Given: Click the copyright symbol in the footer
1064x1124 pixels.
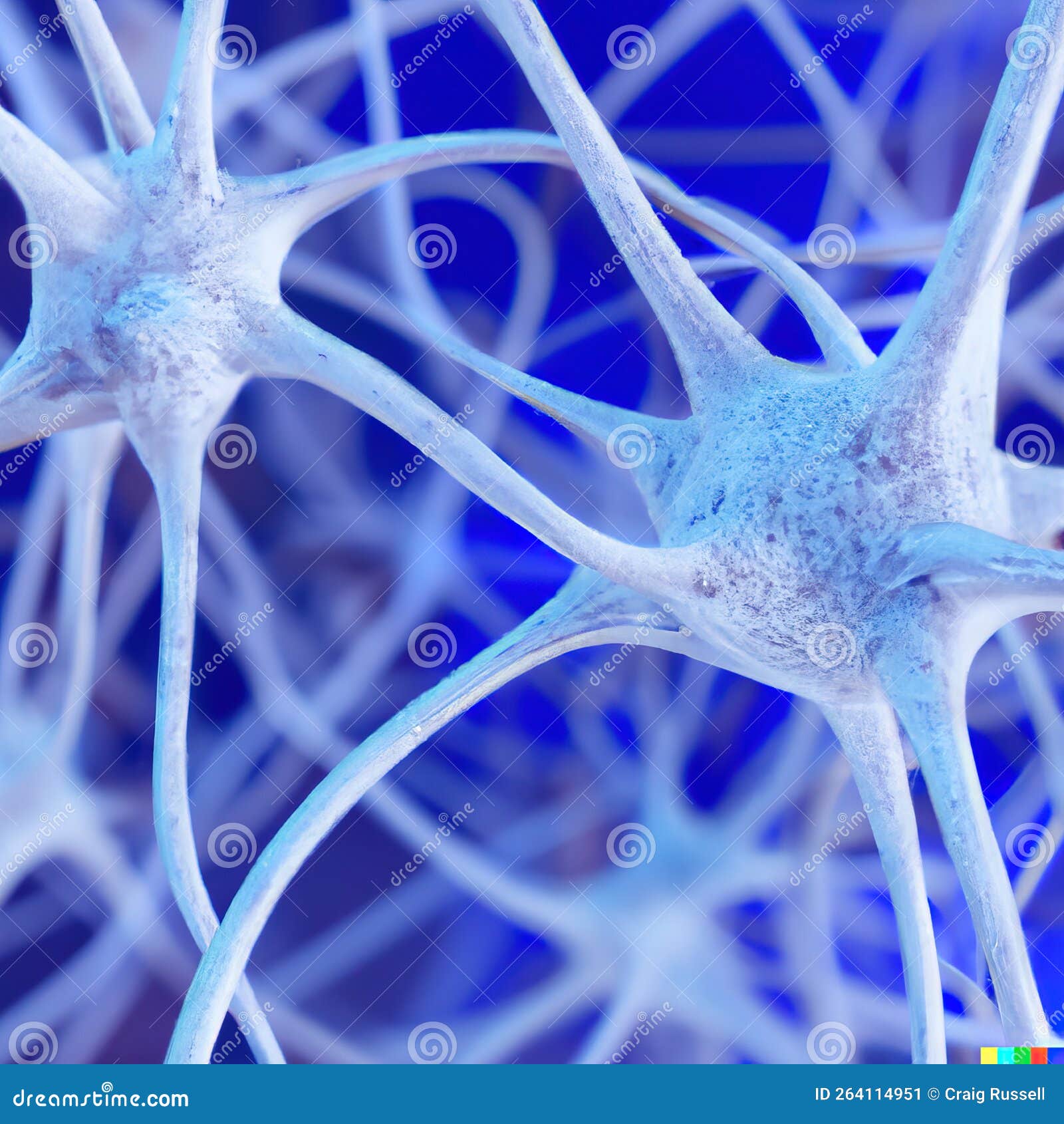Looking at the screenshot, I should coord(933,1093).
